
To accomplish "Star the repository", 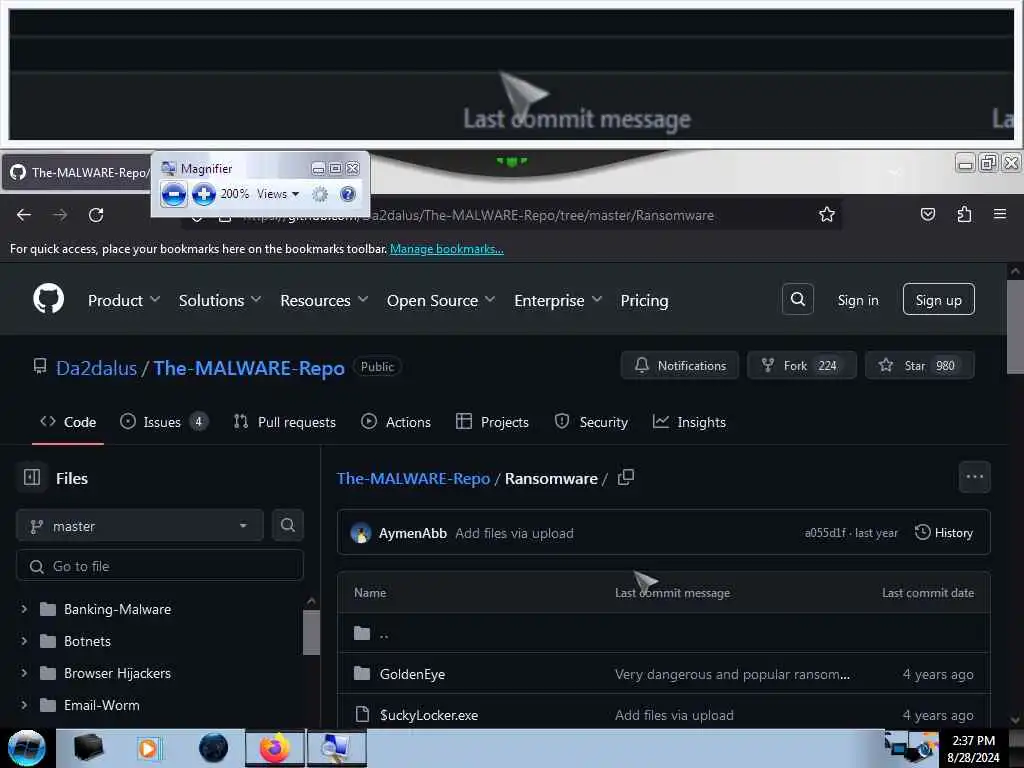I will (x=920, y=365).
